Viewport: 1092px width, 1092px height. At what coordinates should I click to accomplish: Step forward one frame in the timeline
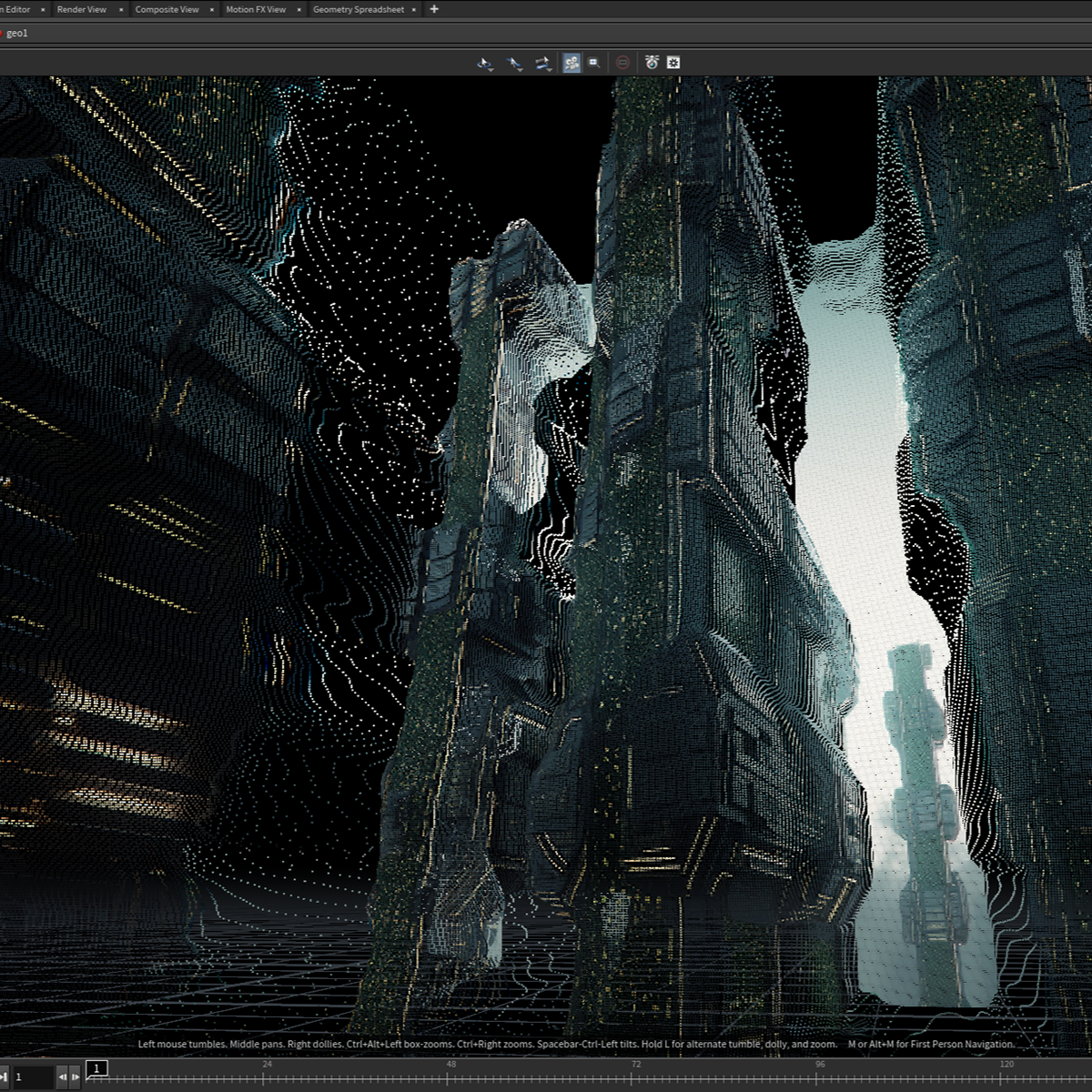tap(76, 1077)
